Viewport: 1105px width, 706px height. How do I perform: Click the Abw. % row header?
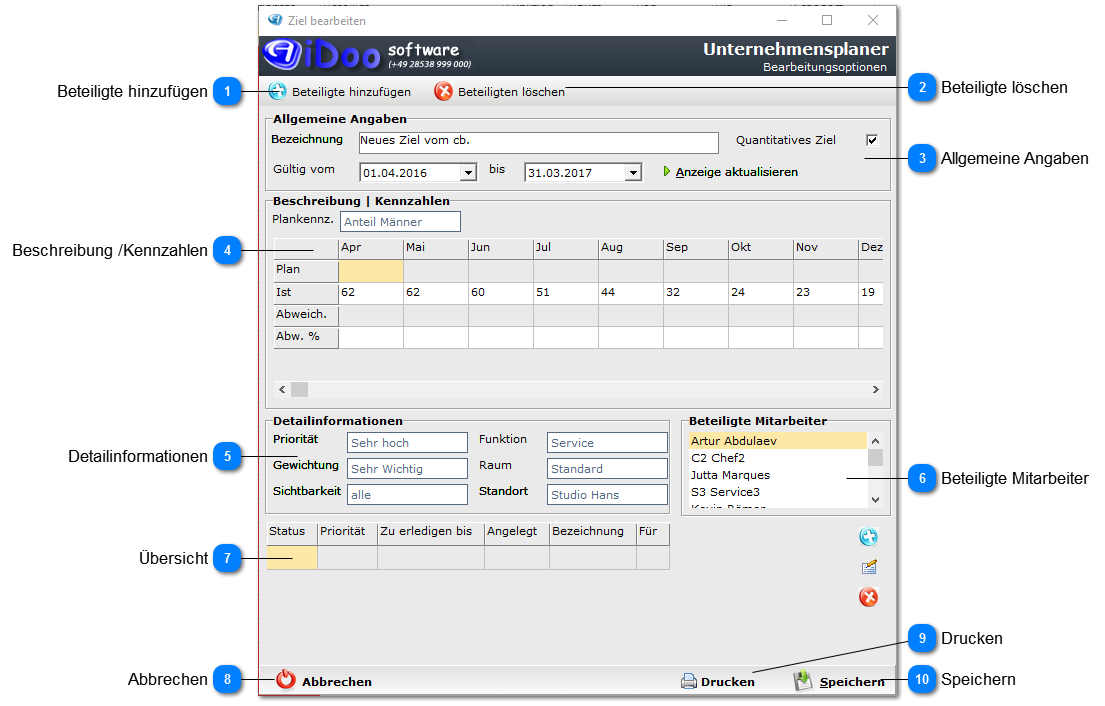pos(306,337)
